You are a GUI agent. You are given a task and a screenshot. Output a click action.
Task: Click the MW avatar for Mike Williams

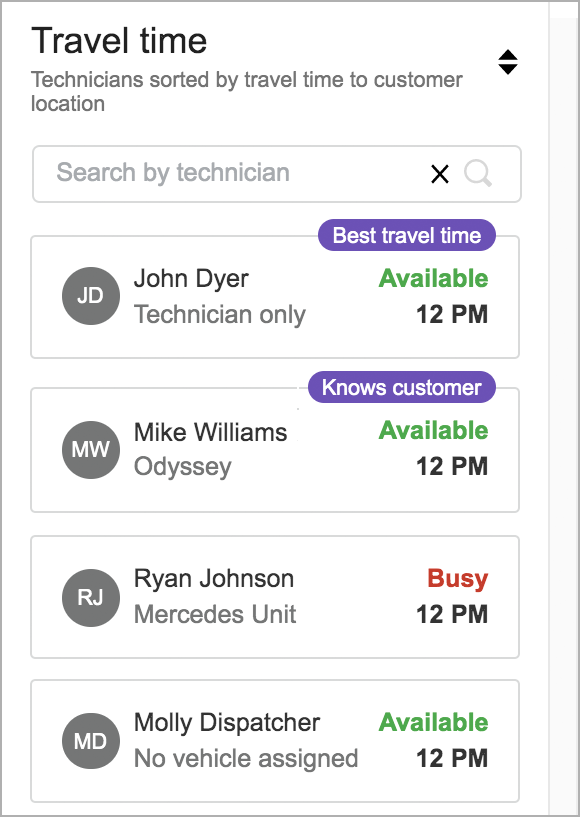[x=91, y=450]
